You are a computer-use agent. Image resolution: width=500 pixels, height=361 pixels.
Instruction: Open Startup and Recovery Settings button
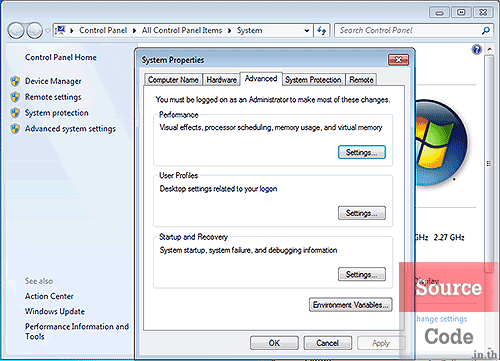362,274
